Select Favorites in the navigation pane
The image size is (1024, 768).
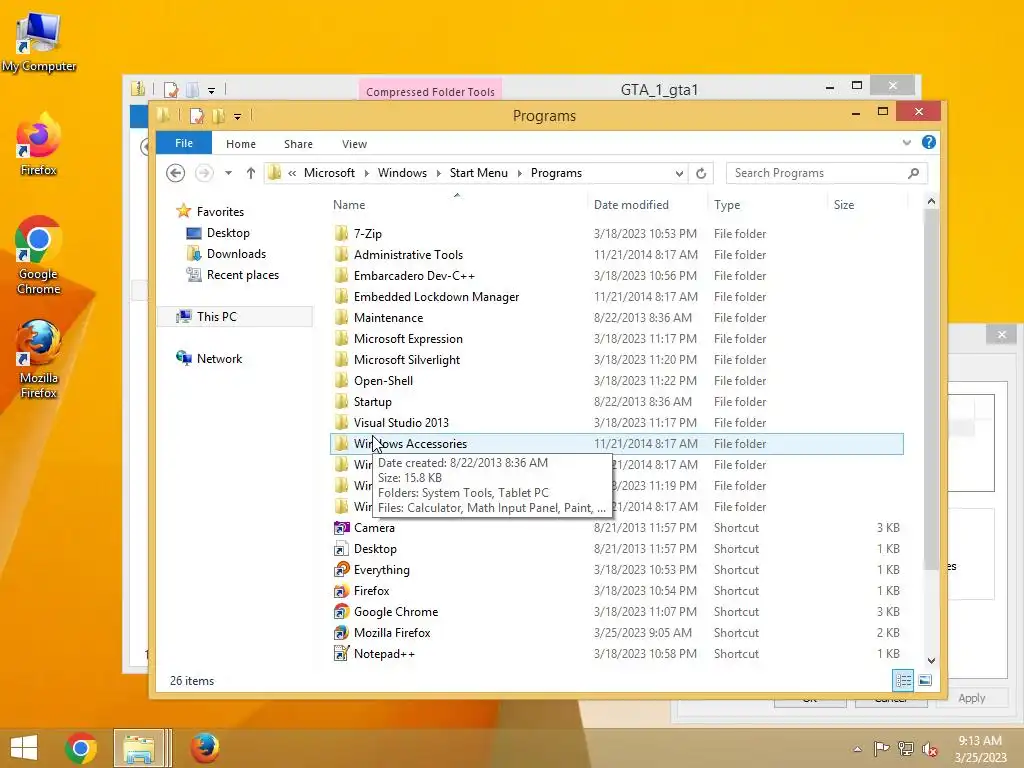point(220,212)
